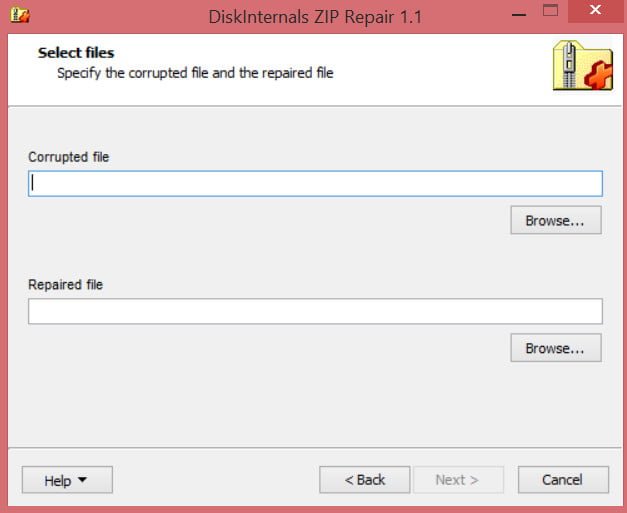
Task: Minimize the ZIP Repair window
Action: coord(519,14)
